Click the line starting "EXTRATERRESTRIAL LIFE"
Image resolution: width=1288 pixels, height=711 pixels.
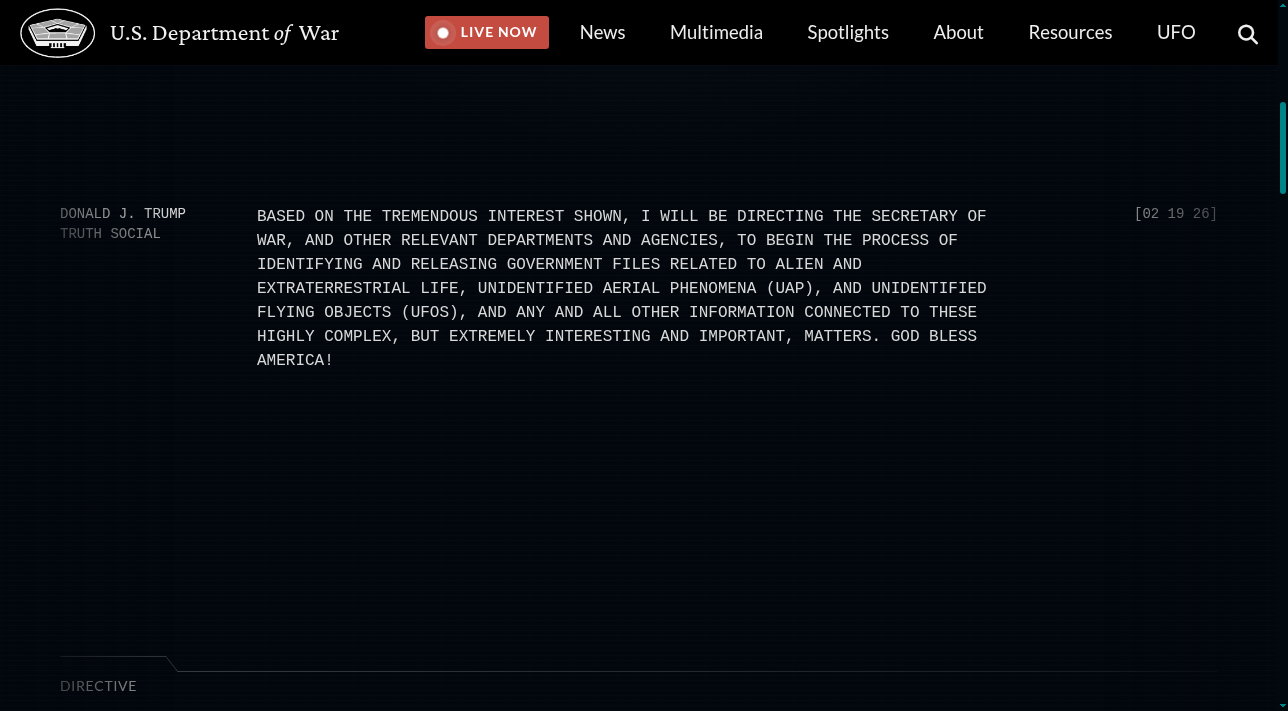(621, 288)
